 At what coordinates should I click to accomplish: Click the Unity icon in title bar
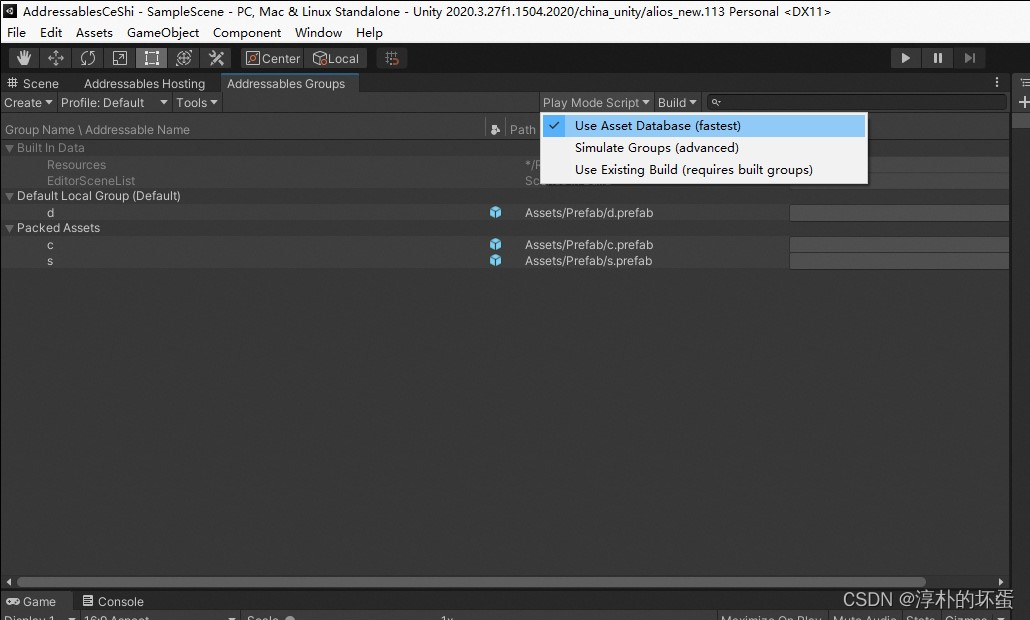10,11
